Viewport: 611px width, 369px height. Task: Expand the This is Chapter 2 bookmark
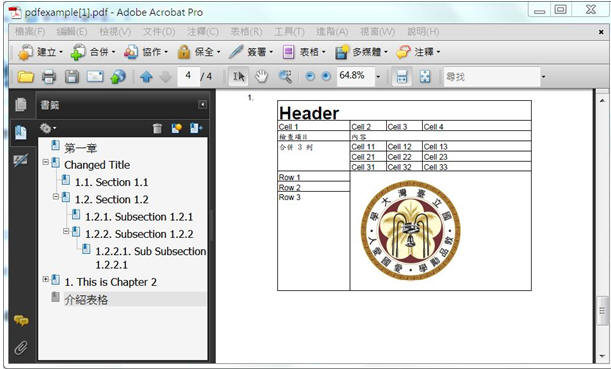tap(46, 279)
